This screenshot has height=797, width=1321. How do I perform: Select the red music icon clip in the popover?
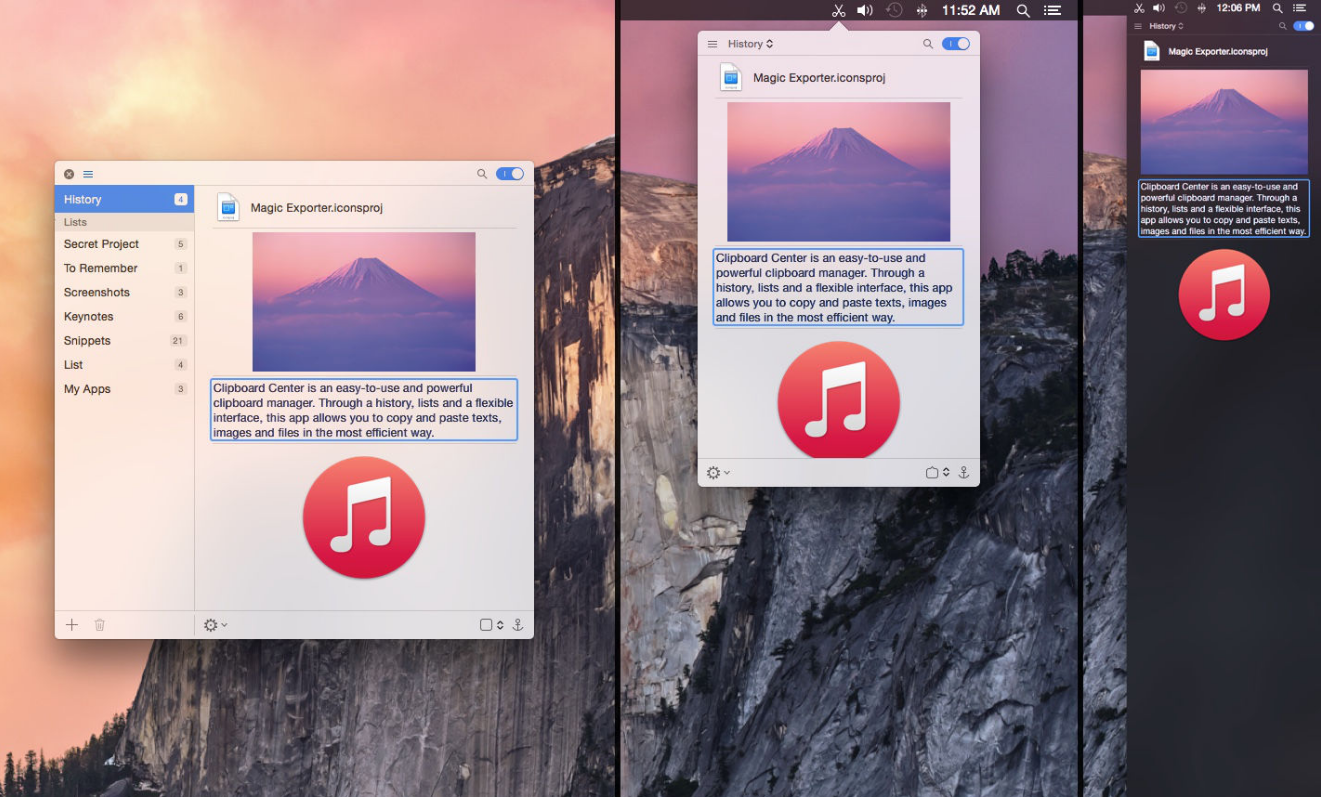click(x=838, y=404)
